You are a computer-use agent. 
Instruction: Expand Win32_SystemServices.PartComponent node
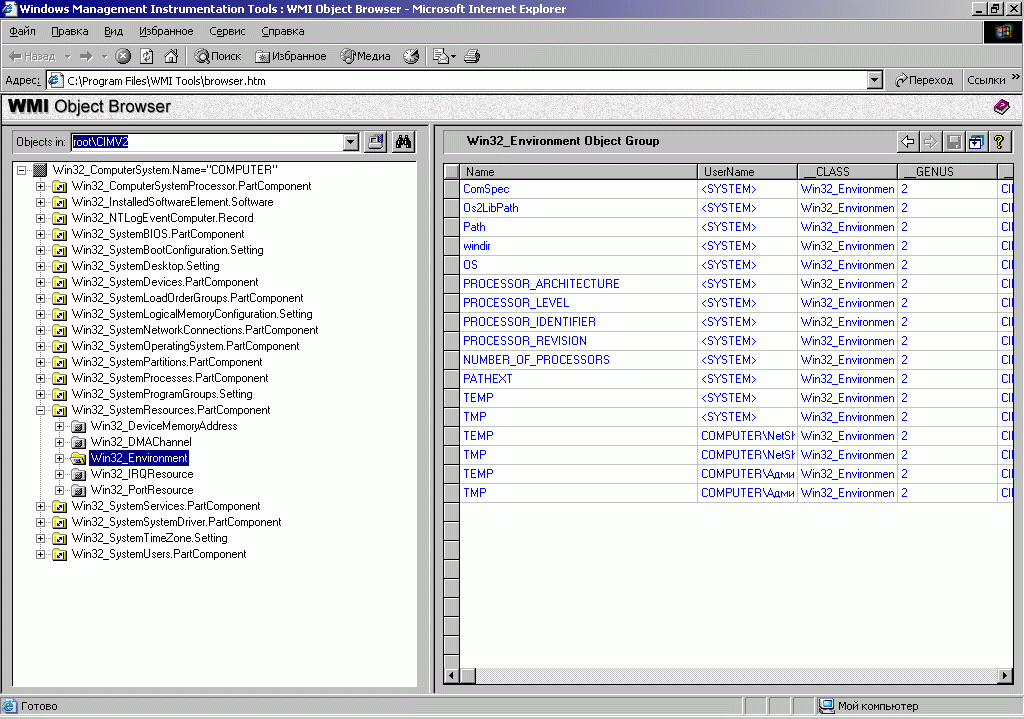[40, 506]
